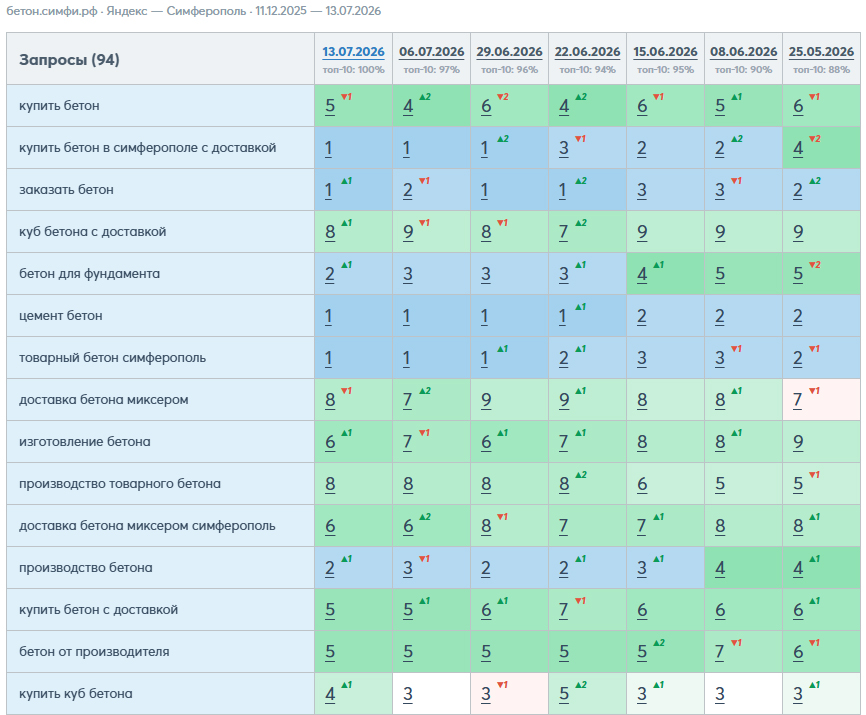Open position 4 for купить бетон в симферополе on 25.05.2026
Viewport: 866px width, 715px height.
pos(798,148)
